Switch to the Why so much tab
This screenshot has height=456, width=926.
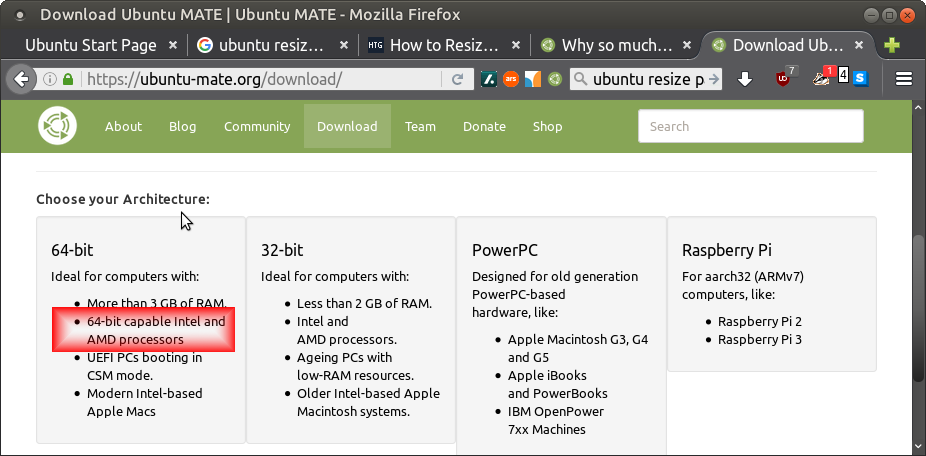point(615,45)
